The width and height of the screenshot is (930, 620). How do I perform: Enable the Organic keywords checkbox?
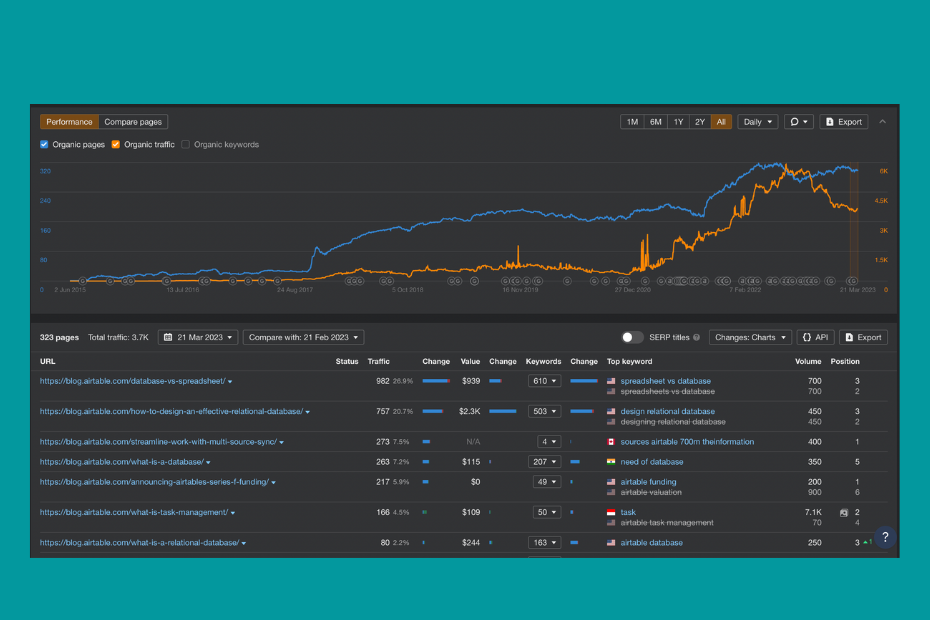[x=186, y=144]
